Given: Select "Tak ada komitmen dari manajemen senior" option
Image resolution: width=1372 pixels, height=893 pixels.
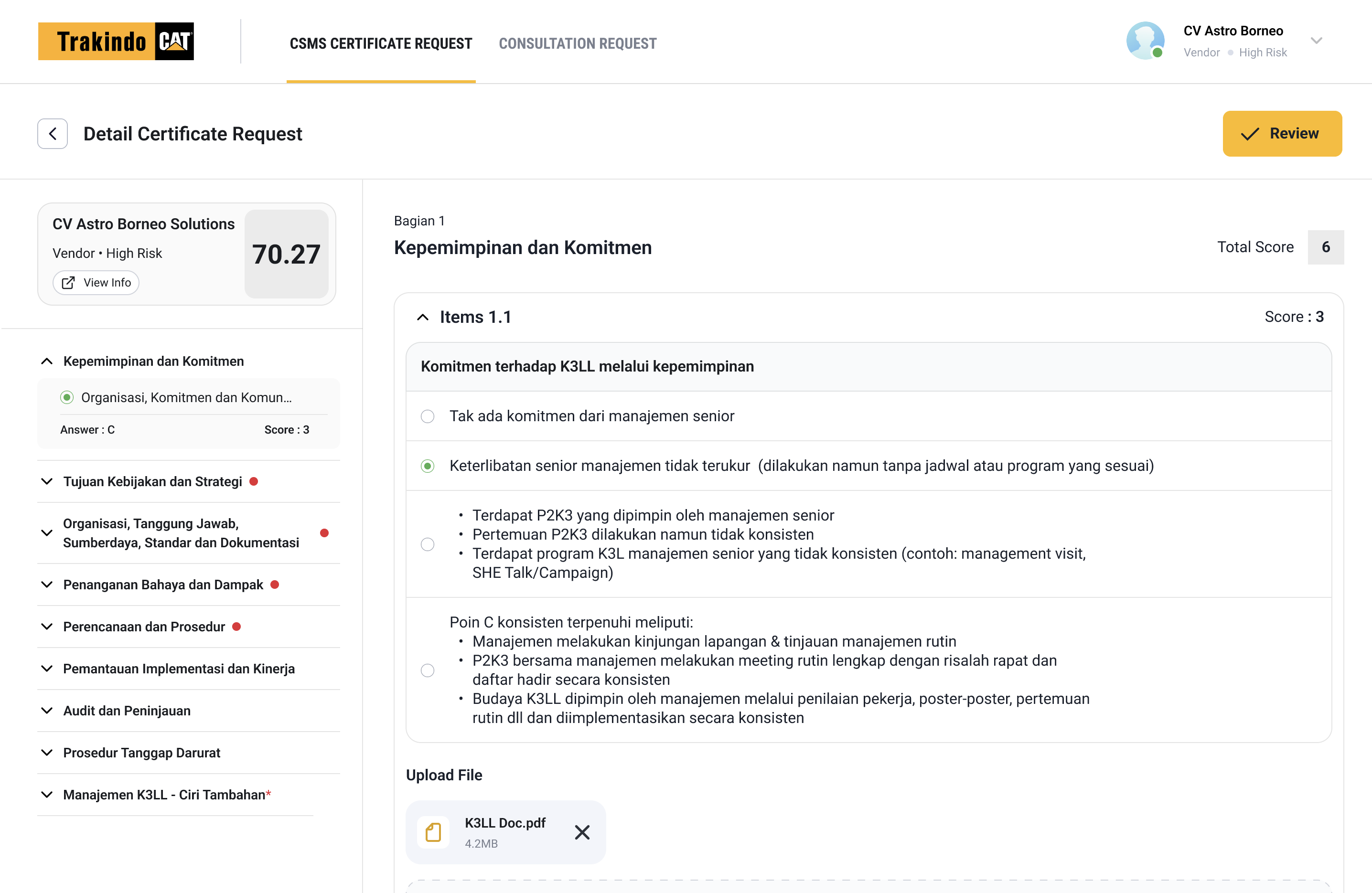Looking at the screenshot, I should tap(427, 416).
